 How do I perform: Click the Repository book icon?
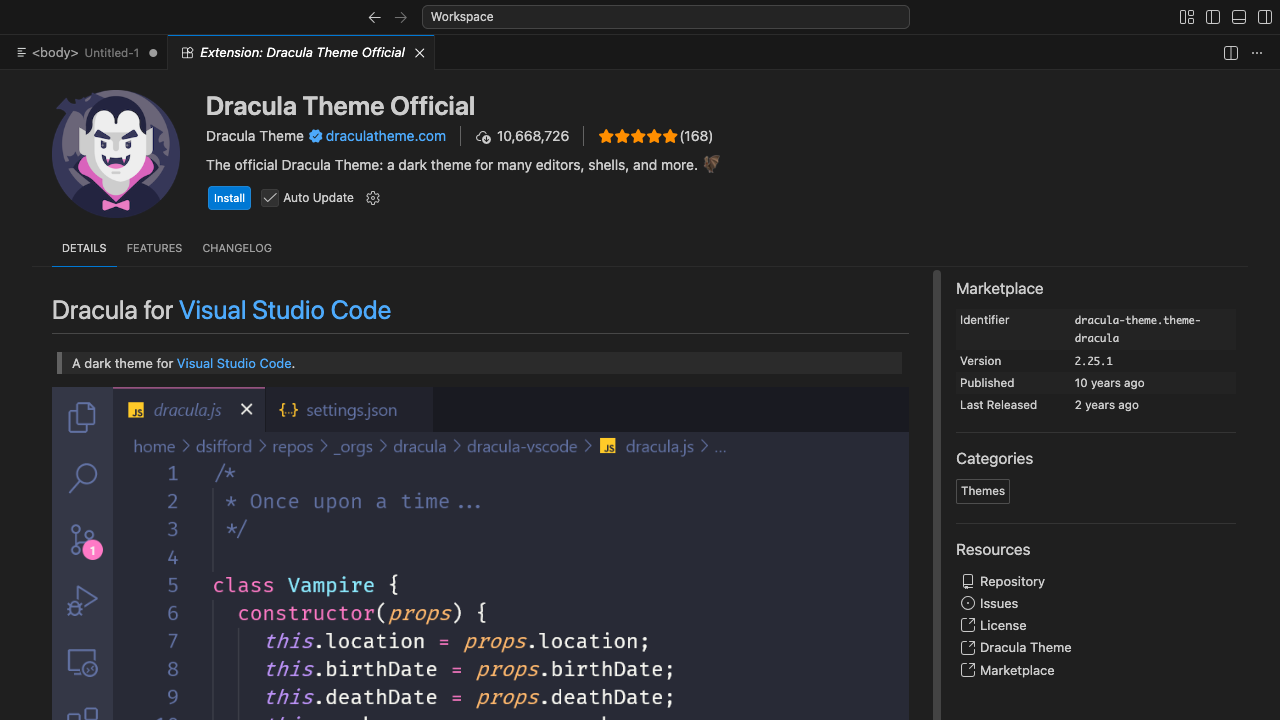tap(967, 581)
